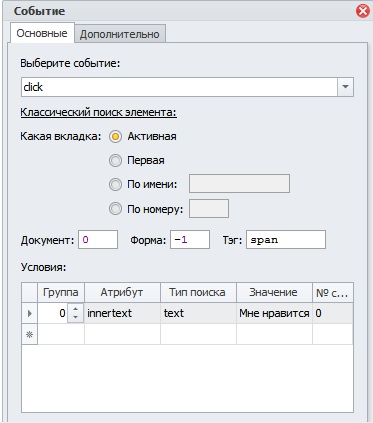Click the event combo box showing click

pos(187,87)
